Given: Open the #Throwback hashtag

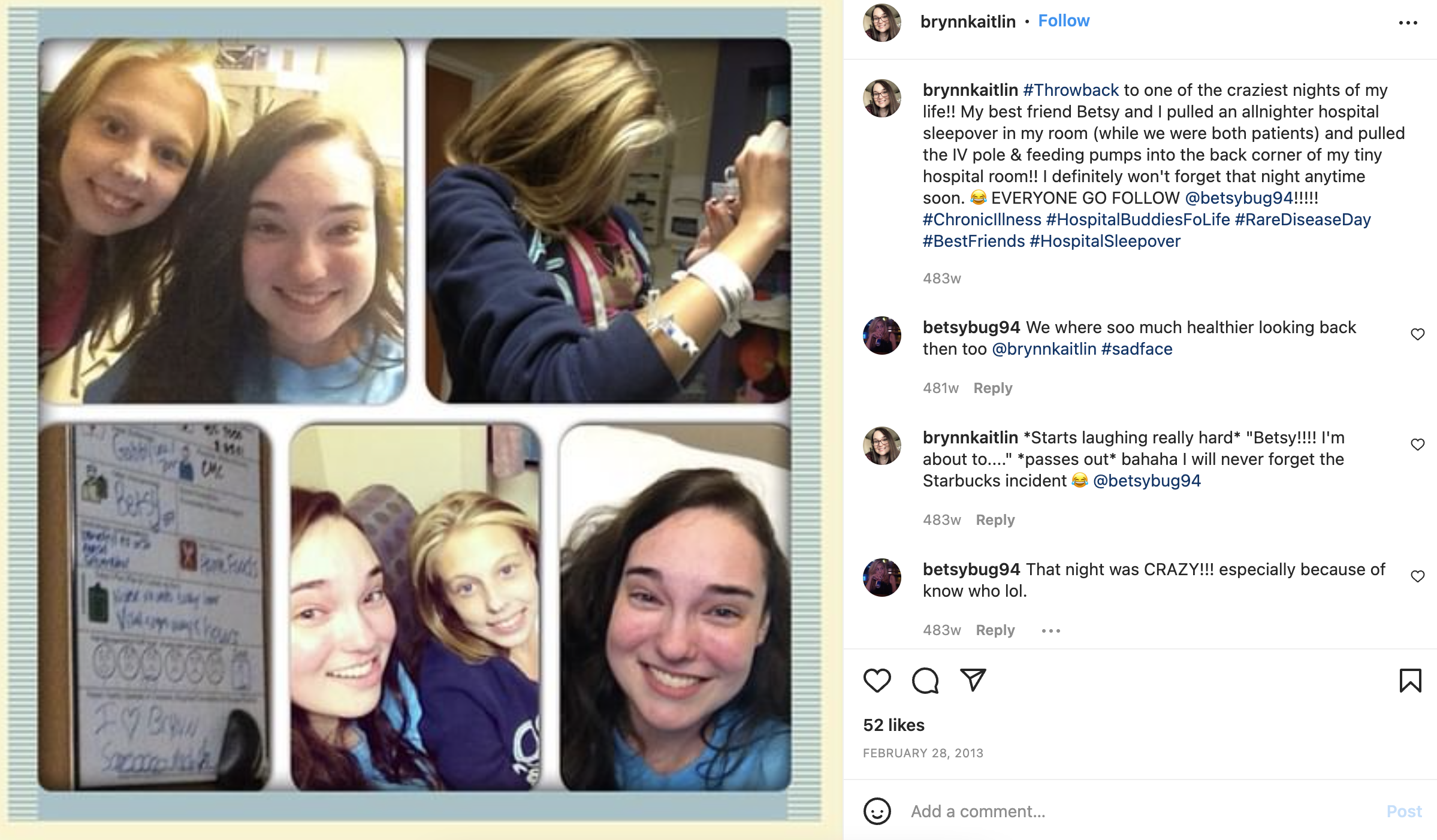Looking at the screenshot, I should tap(1071, 90).
